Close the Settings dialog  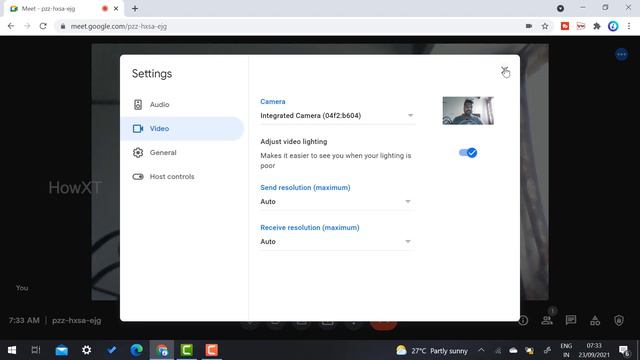pyautogui.click(x=505, y=70)
